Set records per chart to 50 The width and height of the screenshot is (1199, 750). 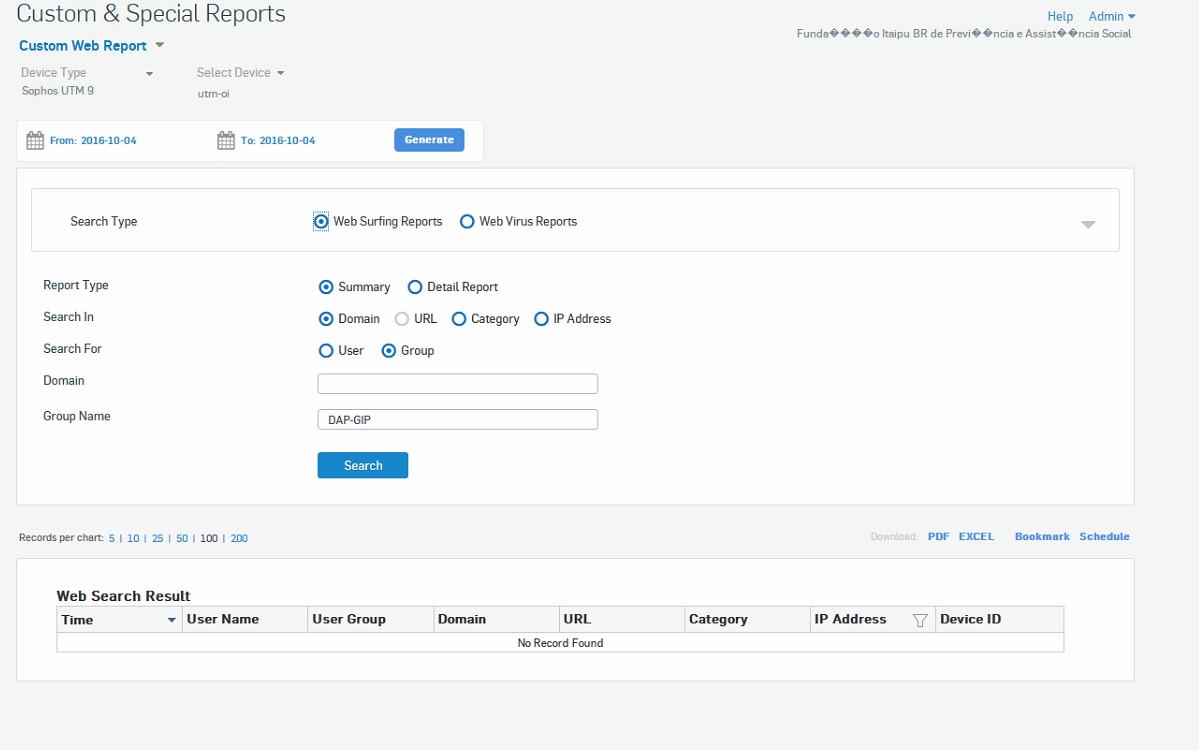182,538
